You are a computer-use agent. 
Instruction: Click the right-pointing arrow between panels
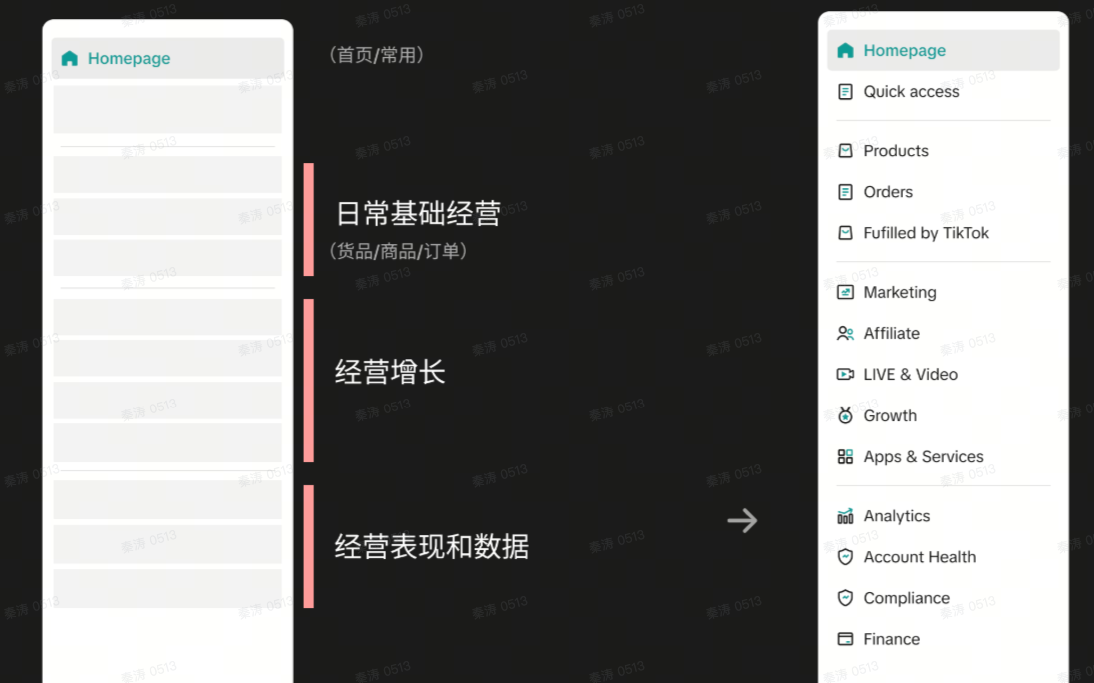point(742,520)
